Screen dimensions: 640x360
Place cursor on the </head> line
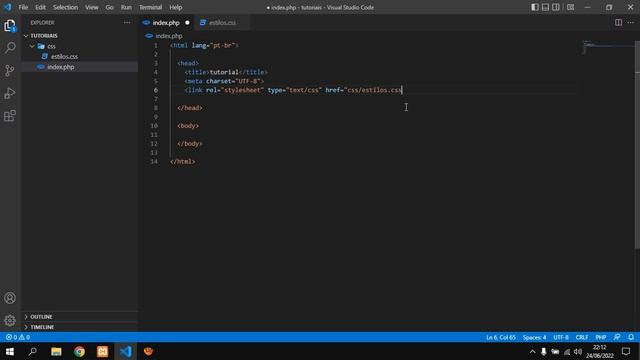[x=190, y=108]
